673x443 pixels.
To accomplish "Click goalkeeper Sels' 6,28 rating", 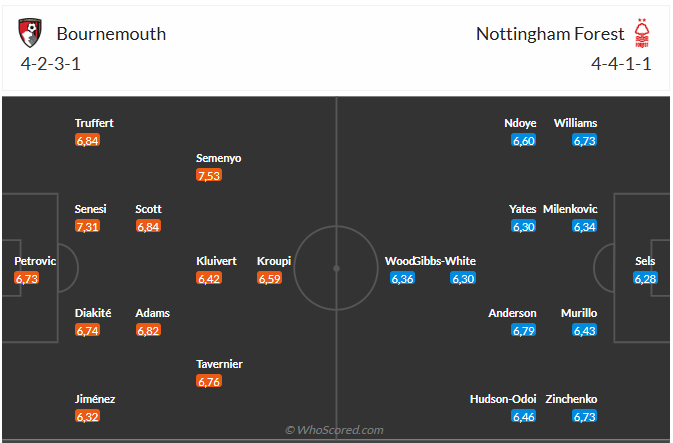I will click(646, 279).
